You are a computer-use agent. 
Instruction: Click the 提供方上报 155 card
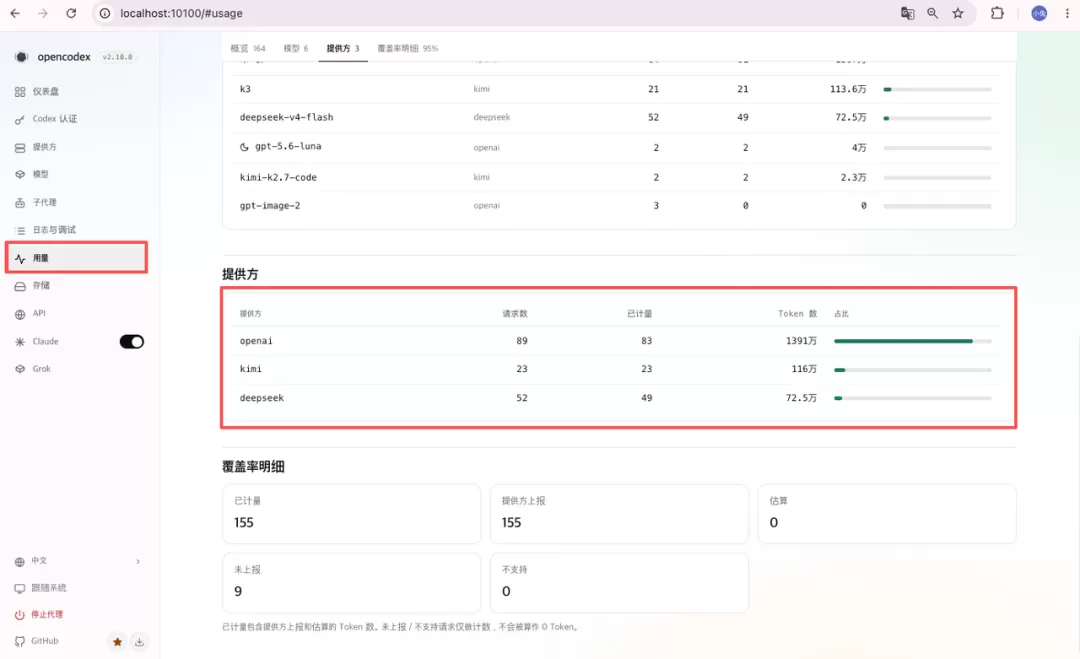pos(619,514)
